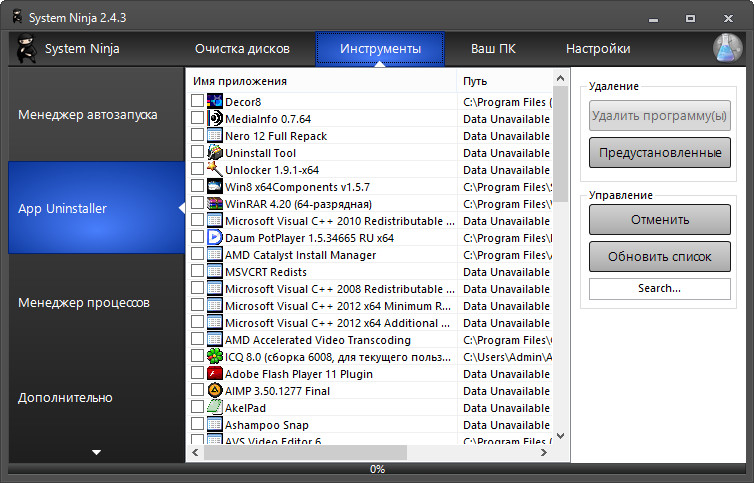Click the flask icon in the top-right header
Screen dimensions: 754x483
728,48
